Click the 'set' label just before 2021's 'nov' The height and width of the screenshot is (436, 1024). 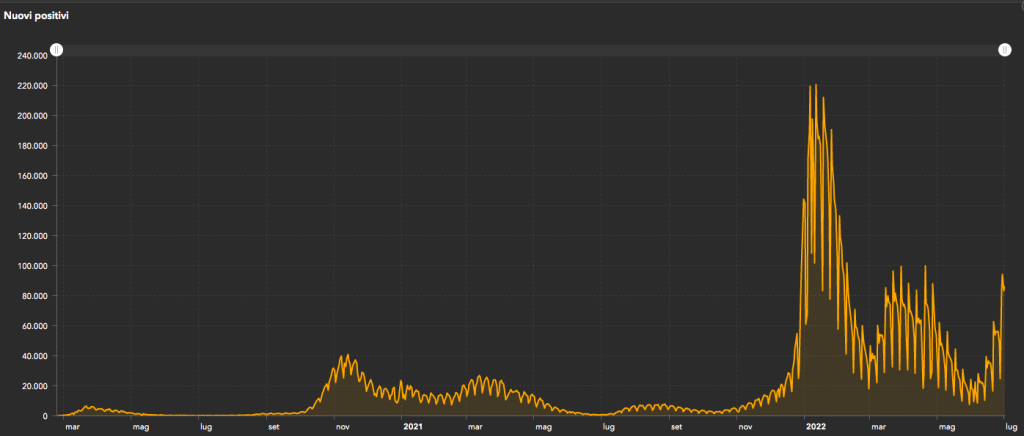click(x=677, y=426)
